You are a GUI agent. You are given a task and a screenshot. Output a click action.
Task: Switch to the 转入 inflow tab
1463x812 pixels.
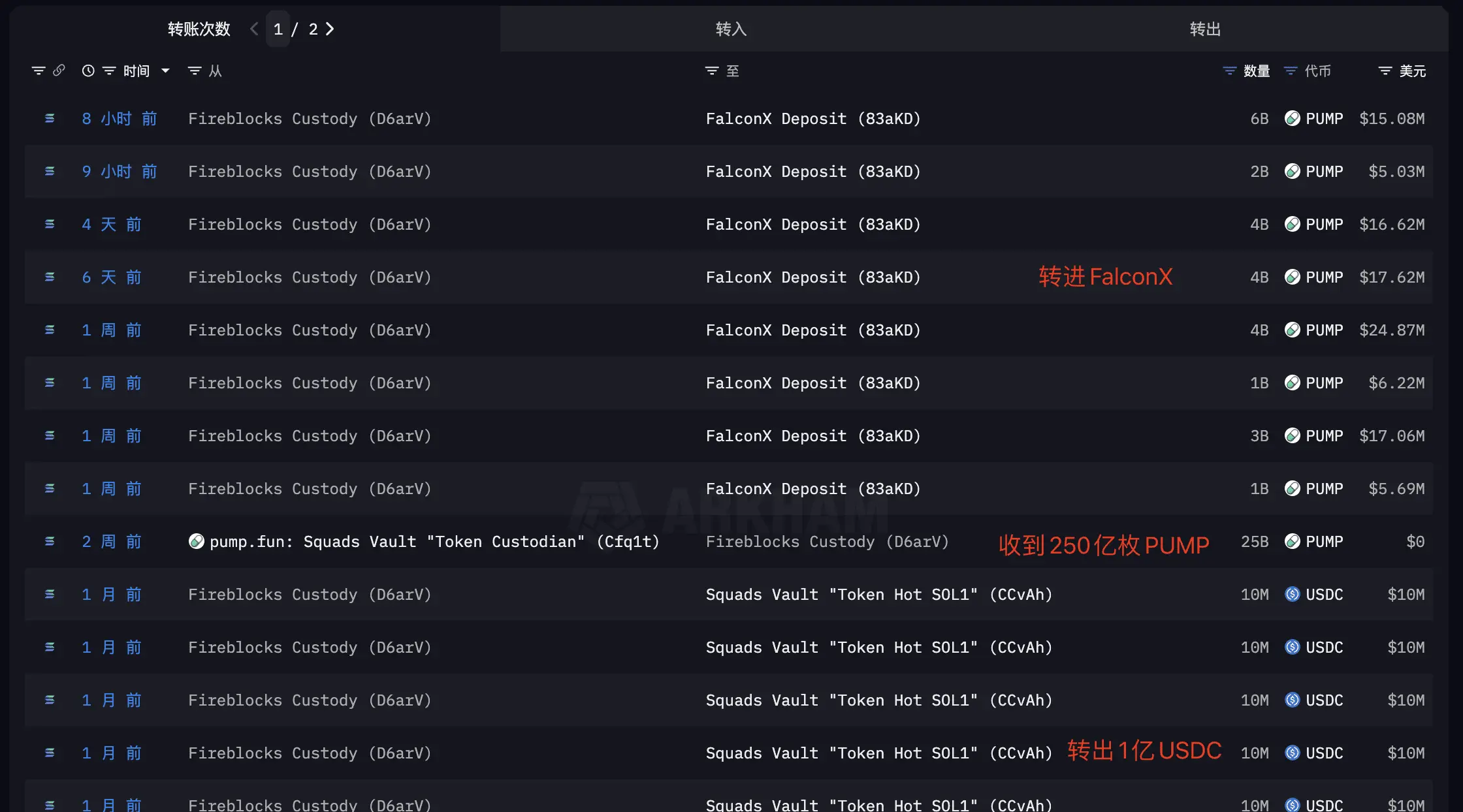(731, 29)
